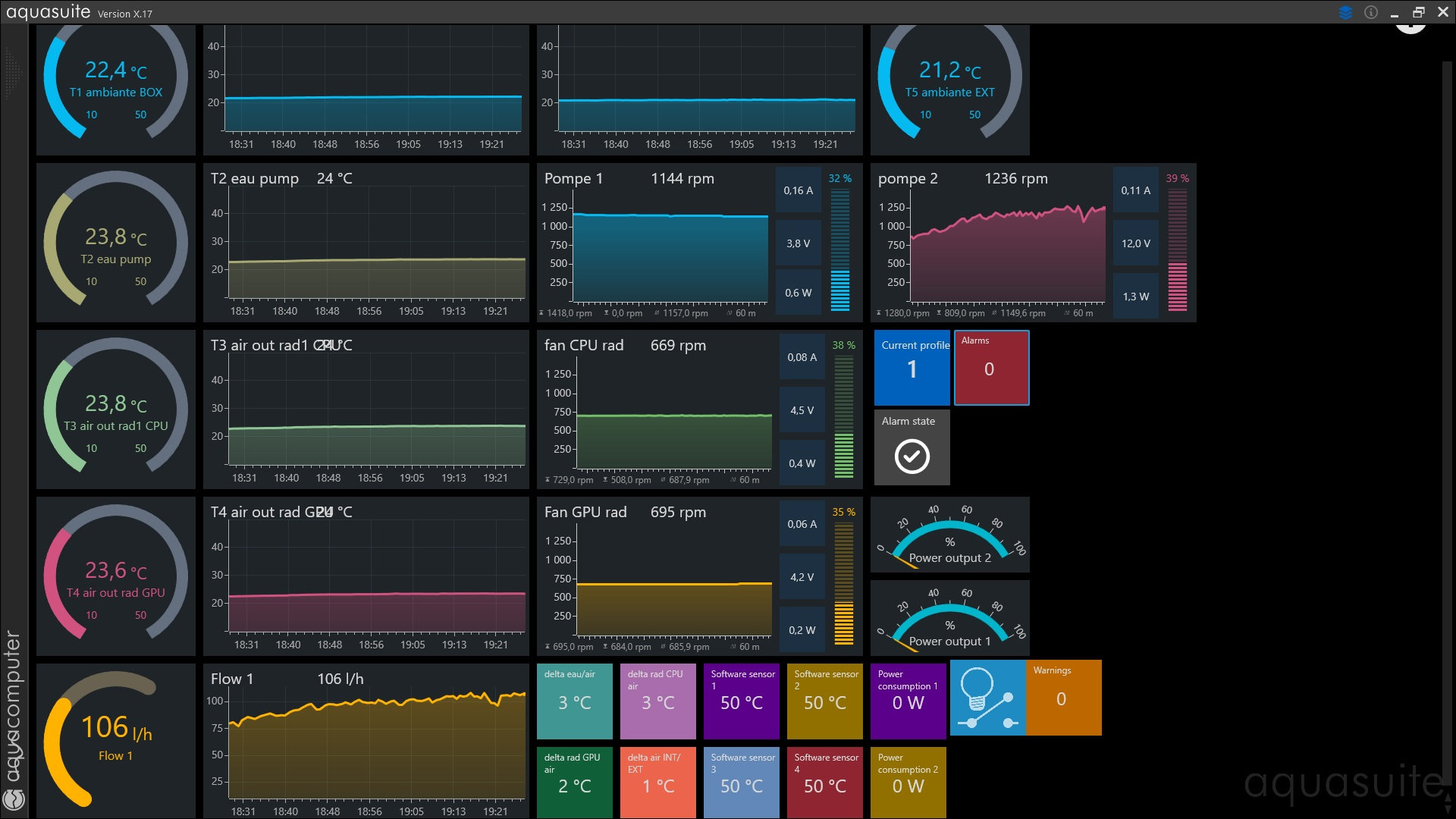Select the delta eau/air tile

tap(574, 701)
